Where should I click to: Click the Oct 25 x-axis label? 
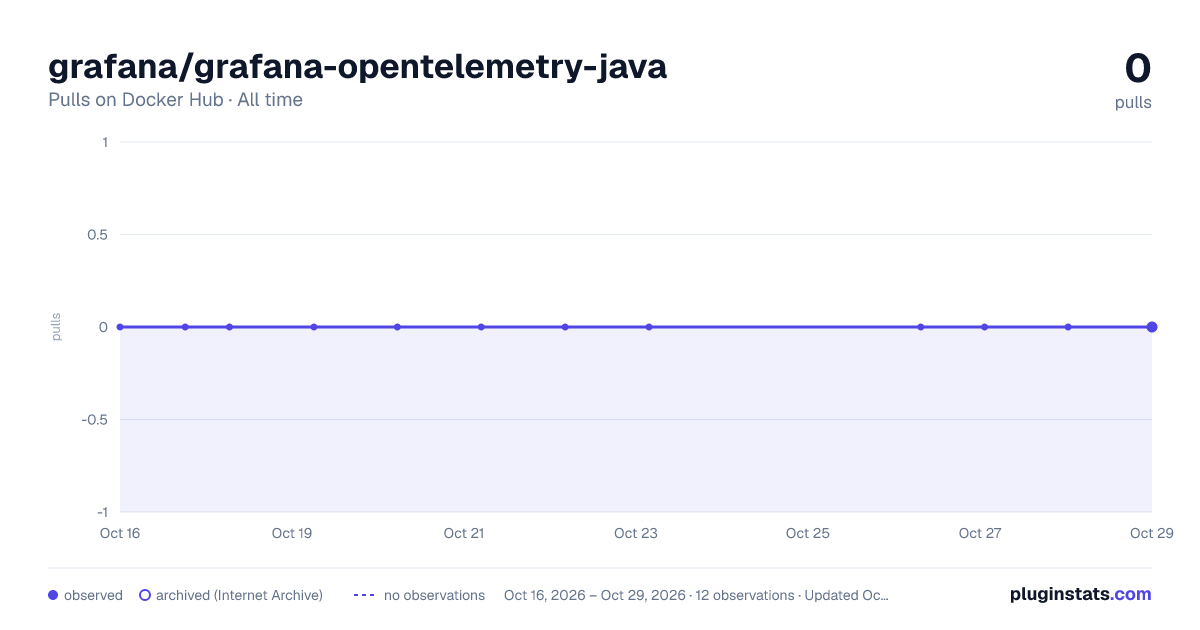[x=808, y=533]
